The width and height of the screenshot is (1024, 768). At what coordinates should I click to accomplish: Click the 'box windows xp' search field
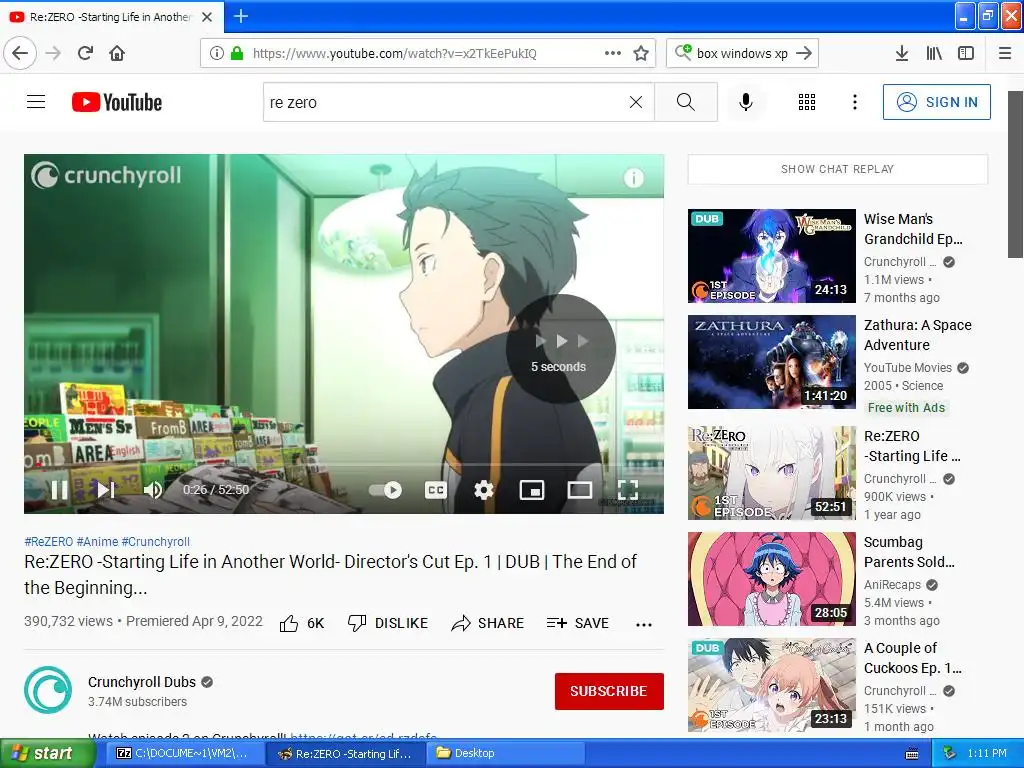point(742,53)
